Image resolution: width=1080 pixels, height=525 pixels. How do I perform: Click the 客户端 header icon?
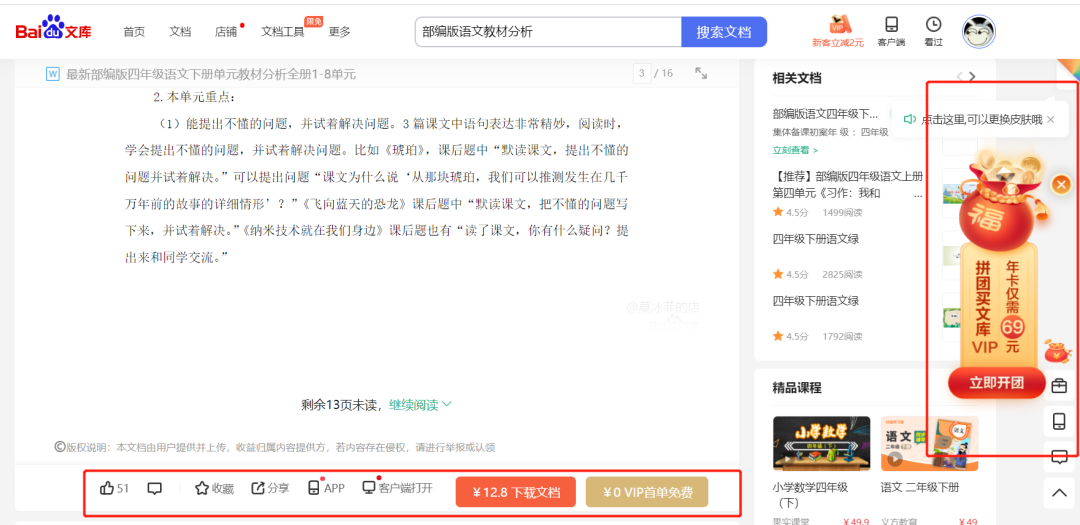pyautogui.click(x=891, y=32)
